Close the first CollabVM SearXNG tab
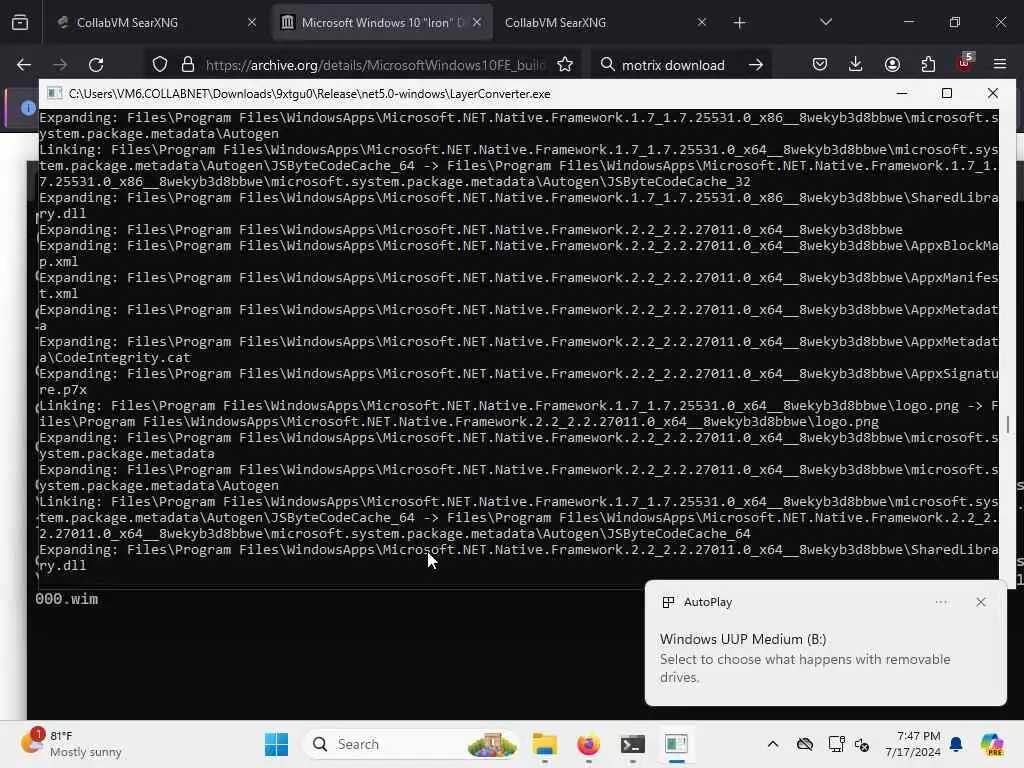The image size is (1024, 768). (252, 22)
